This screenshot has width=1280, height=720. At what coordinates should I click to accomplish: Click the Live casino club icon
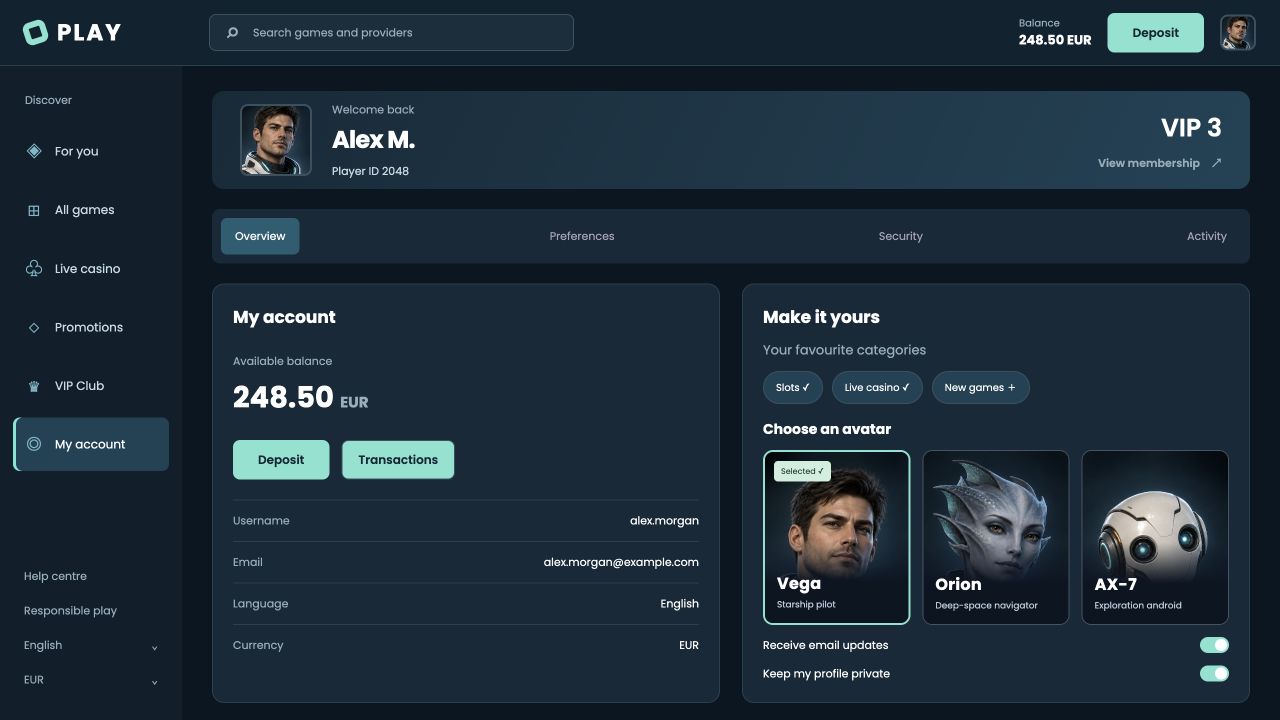click(34, 269)
